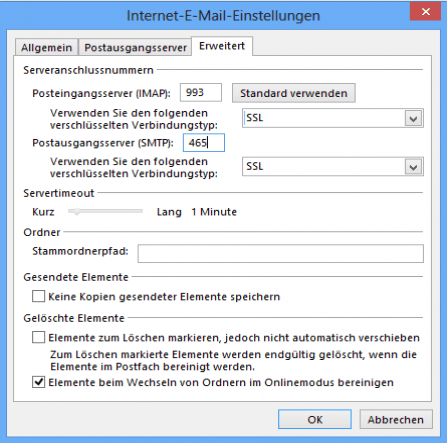Check Elemente zum Löschen markieren option
The image size is (447, 443).
pos(38,337)
